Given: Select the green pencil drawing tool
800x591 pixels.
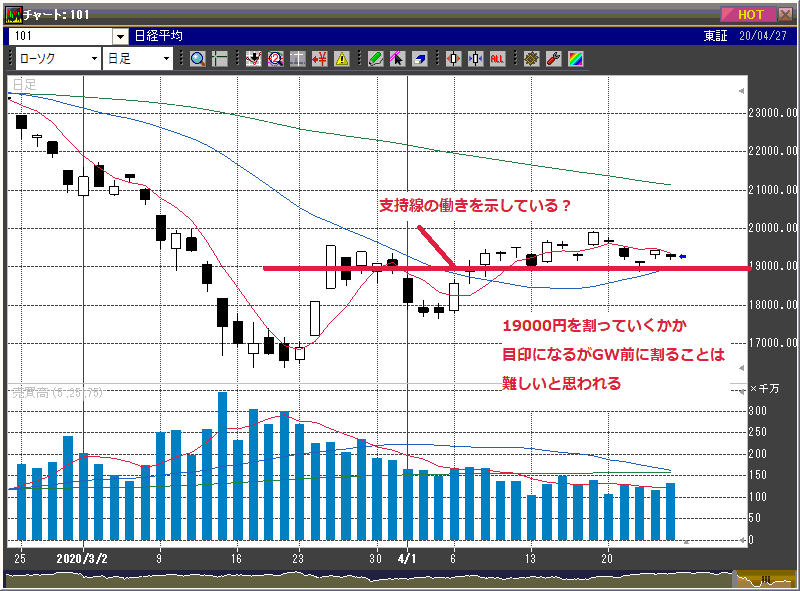Looking at the screenshot, I should pos(376,59).
